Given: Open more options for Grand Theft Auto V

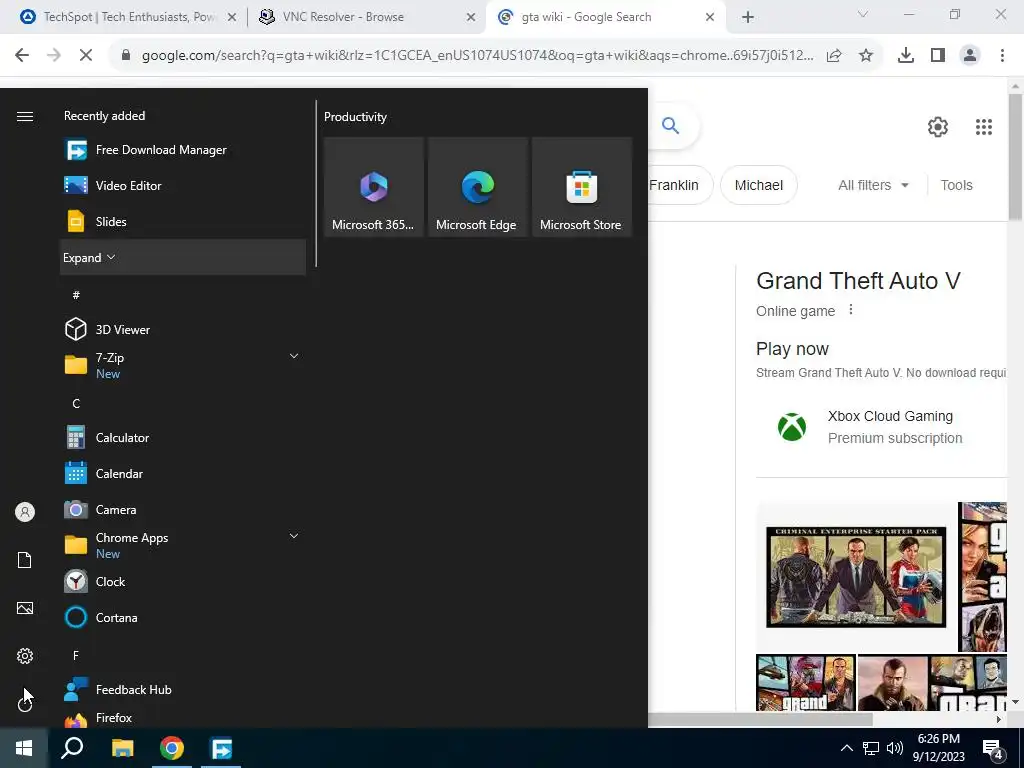Looking at the screenshot, I should click(850, 310).
